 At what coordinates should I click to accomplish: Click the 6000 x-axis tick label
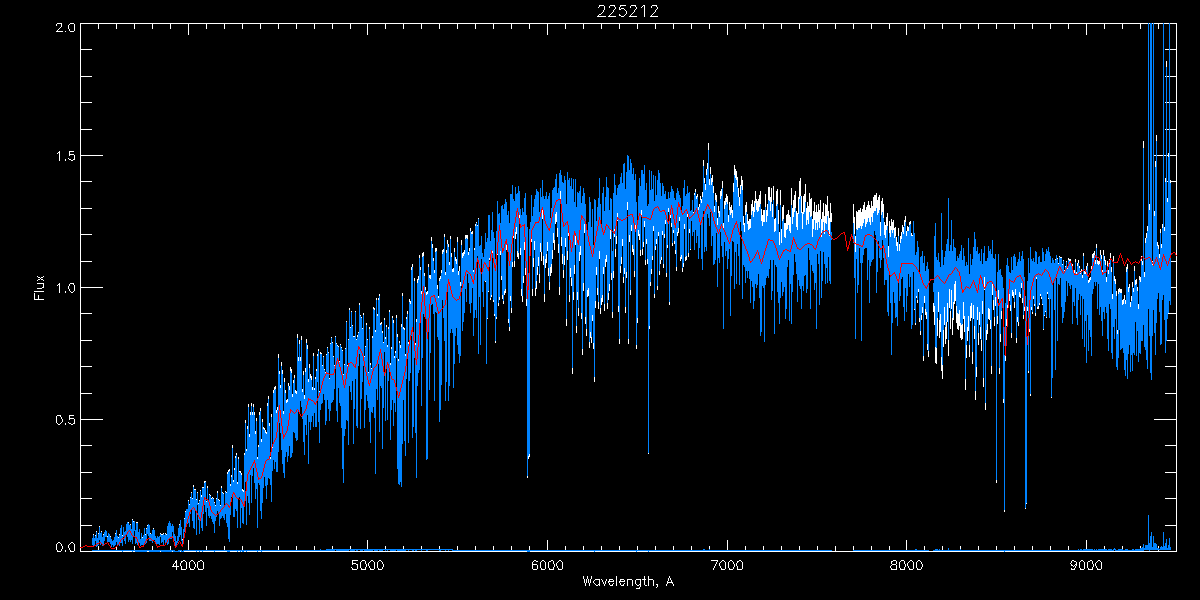tap(547, 565)
